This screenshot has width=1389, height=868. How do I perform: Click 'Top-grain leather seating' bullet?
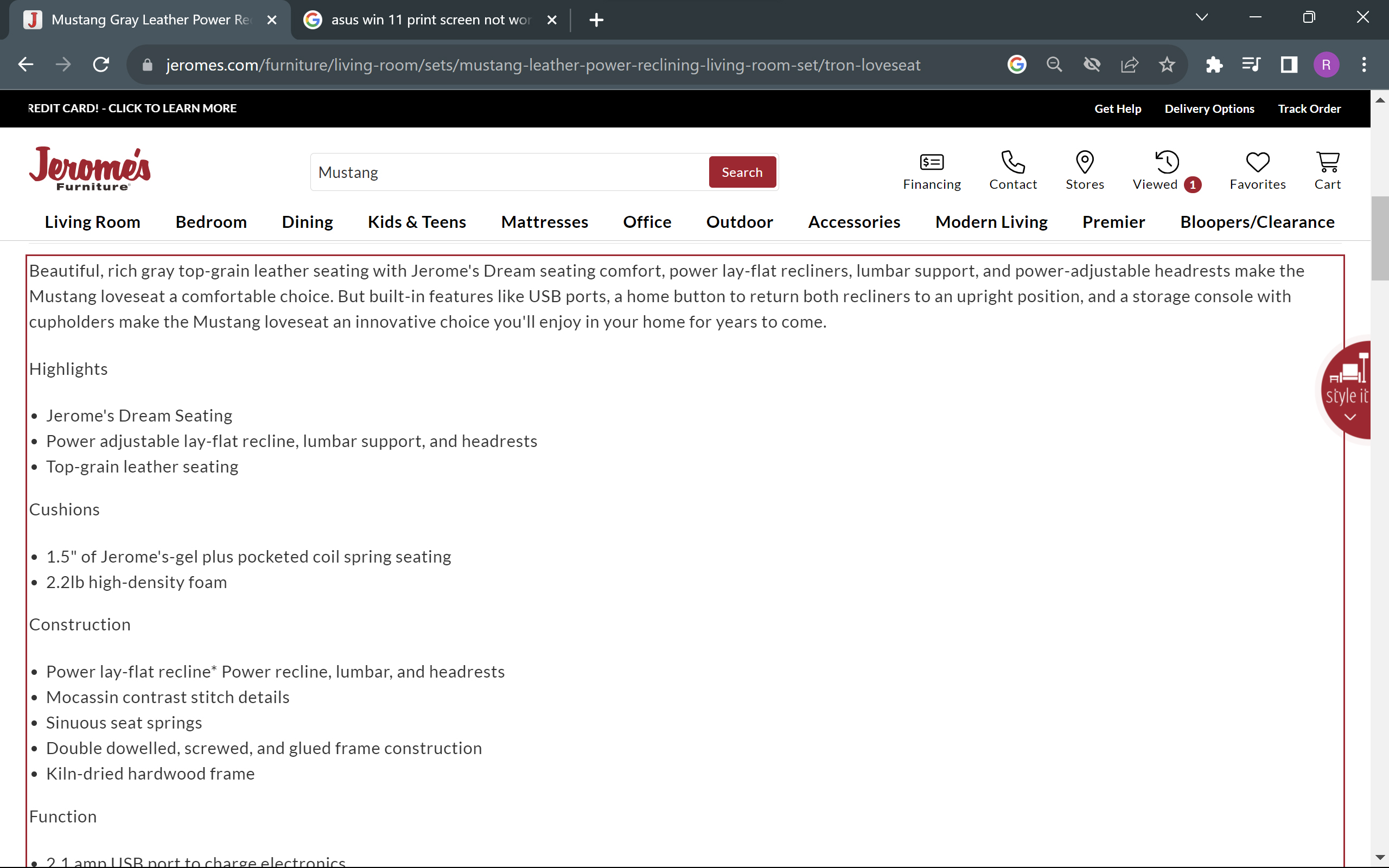tap(142, 467)
